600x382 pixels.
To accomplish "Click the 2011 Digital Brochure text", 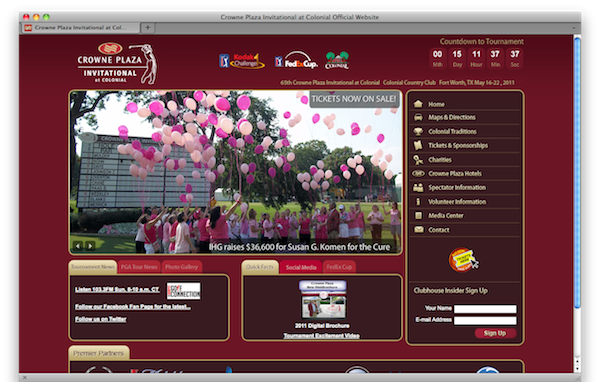I will tap(322, 326).
